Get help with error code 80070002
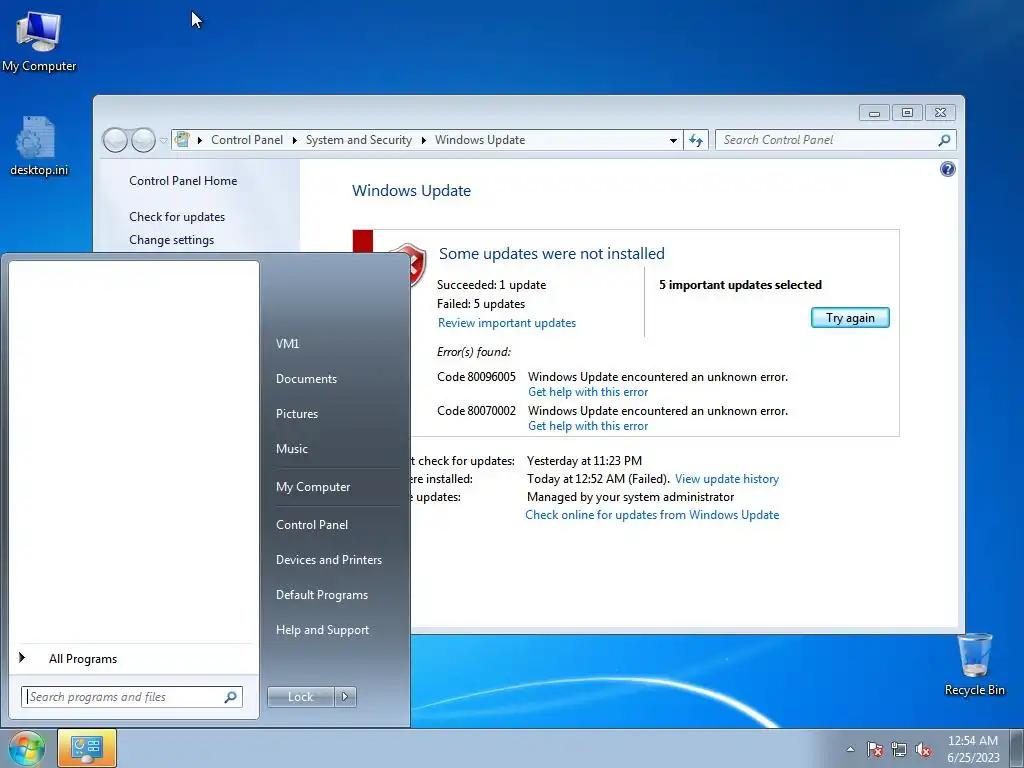The image size is (1024, 768). point(588,426)
